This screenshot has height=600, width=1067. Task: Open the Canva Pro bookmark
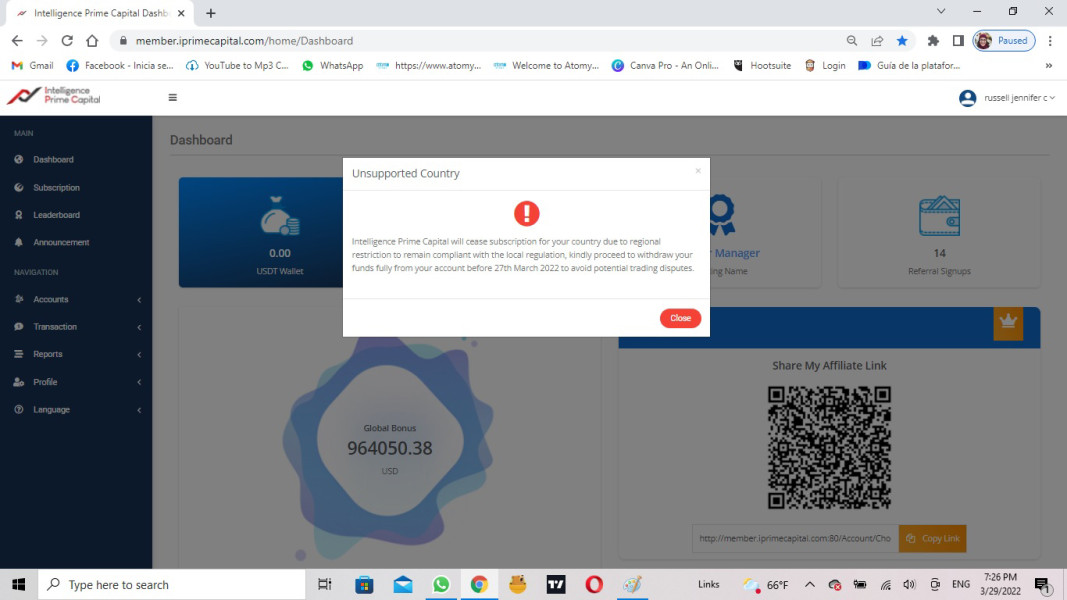pos(665,65)
